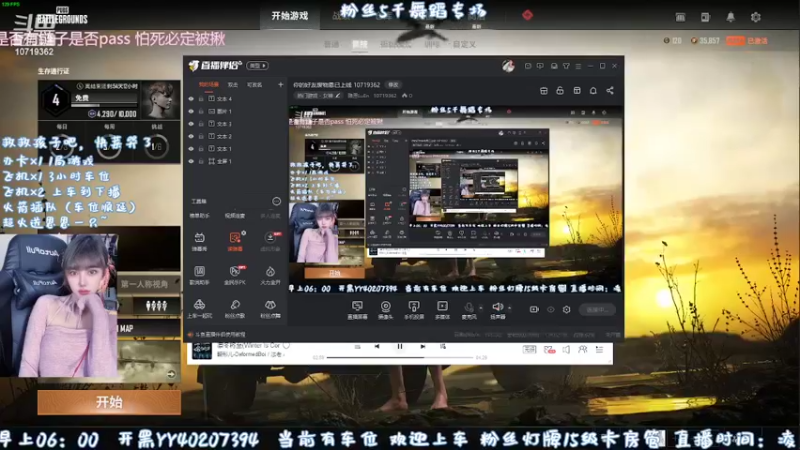Screen dimensions: 800x450
Task: Hide the 全屏 1 source layer
Action: (191, 161)
